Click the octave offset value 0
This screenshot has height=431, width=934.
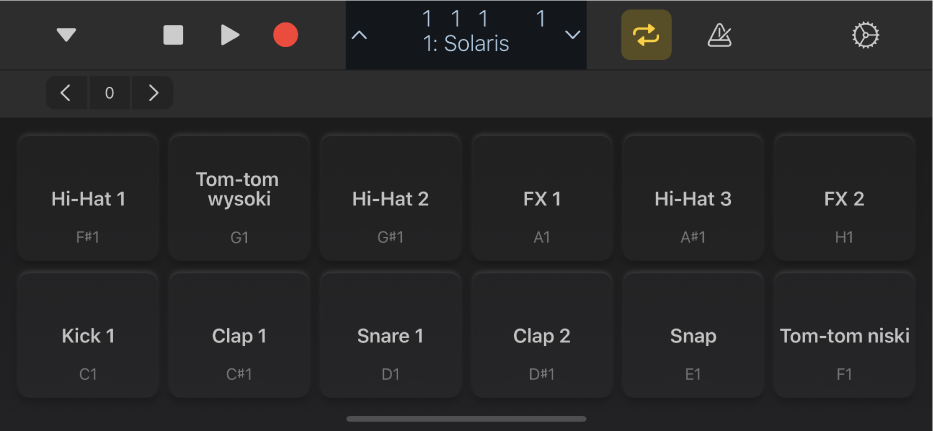click(109, 93)
